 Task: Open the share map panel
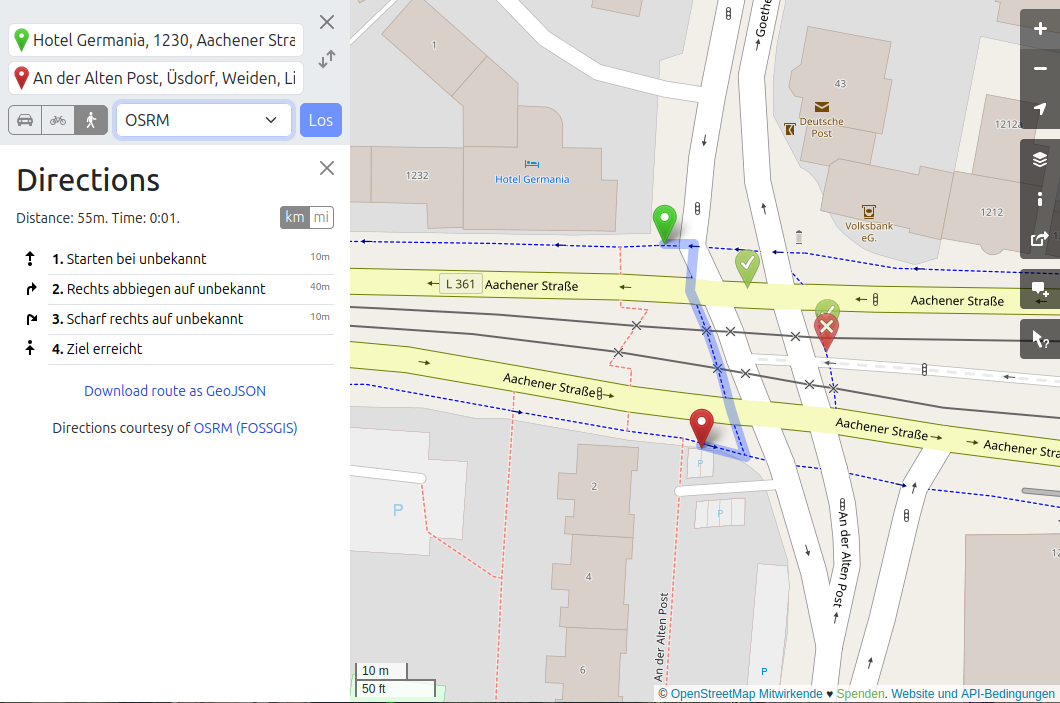1040,239
